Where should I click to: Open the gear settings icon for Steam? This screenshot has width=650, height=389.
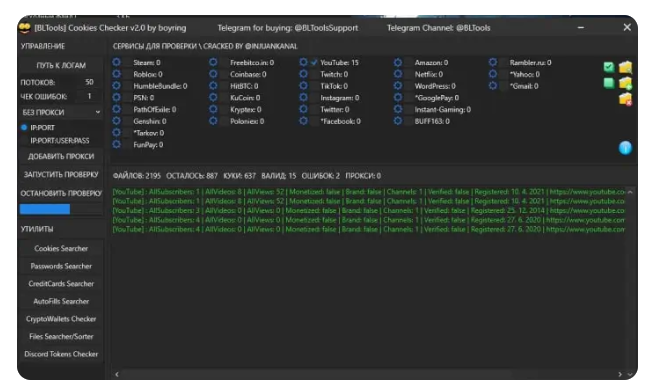(x=116, y=62)
